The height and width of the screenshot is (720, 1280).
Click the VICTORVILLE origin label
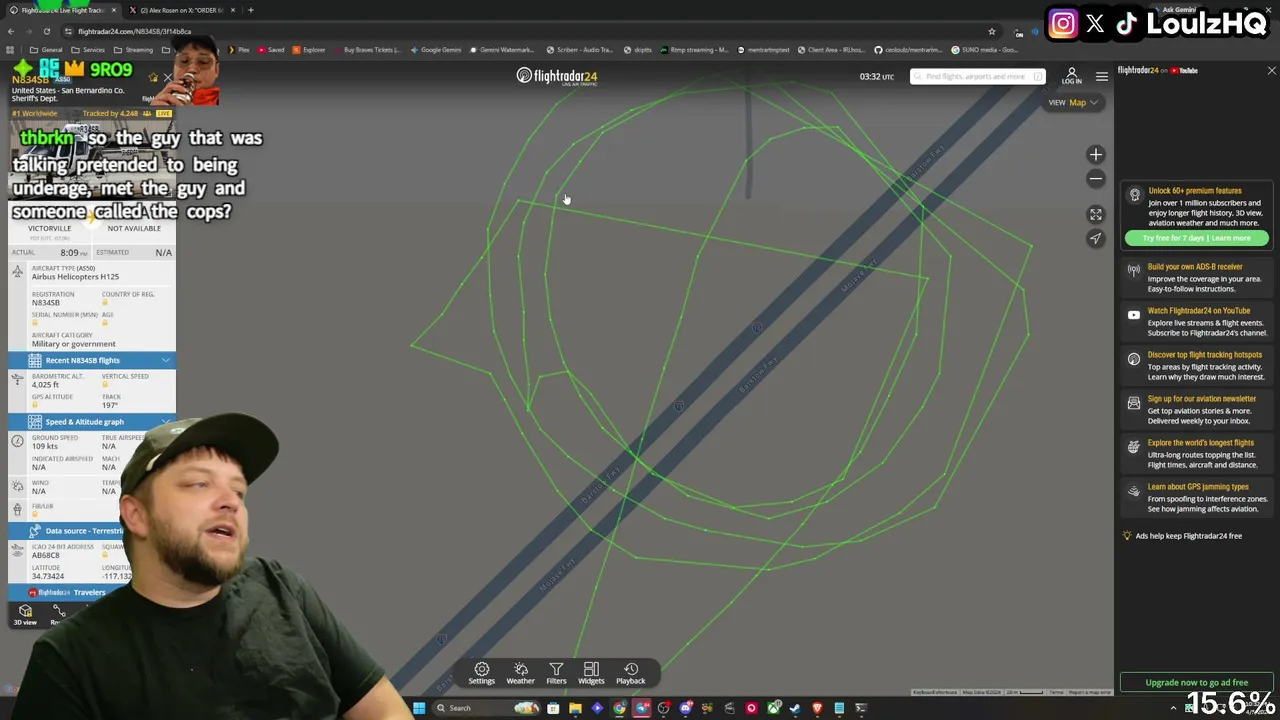pos(49,228)
